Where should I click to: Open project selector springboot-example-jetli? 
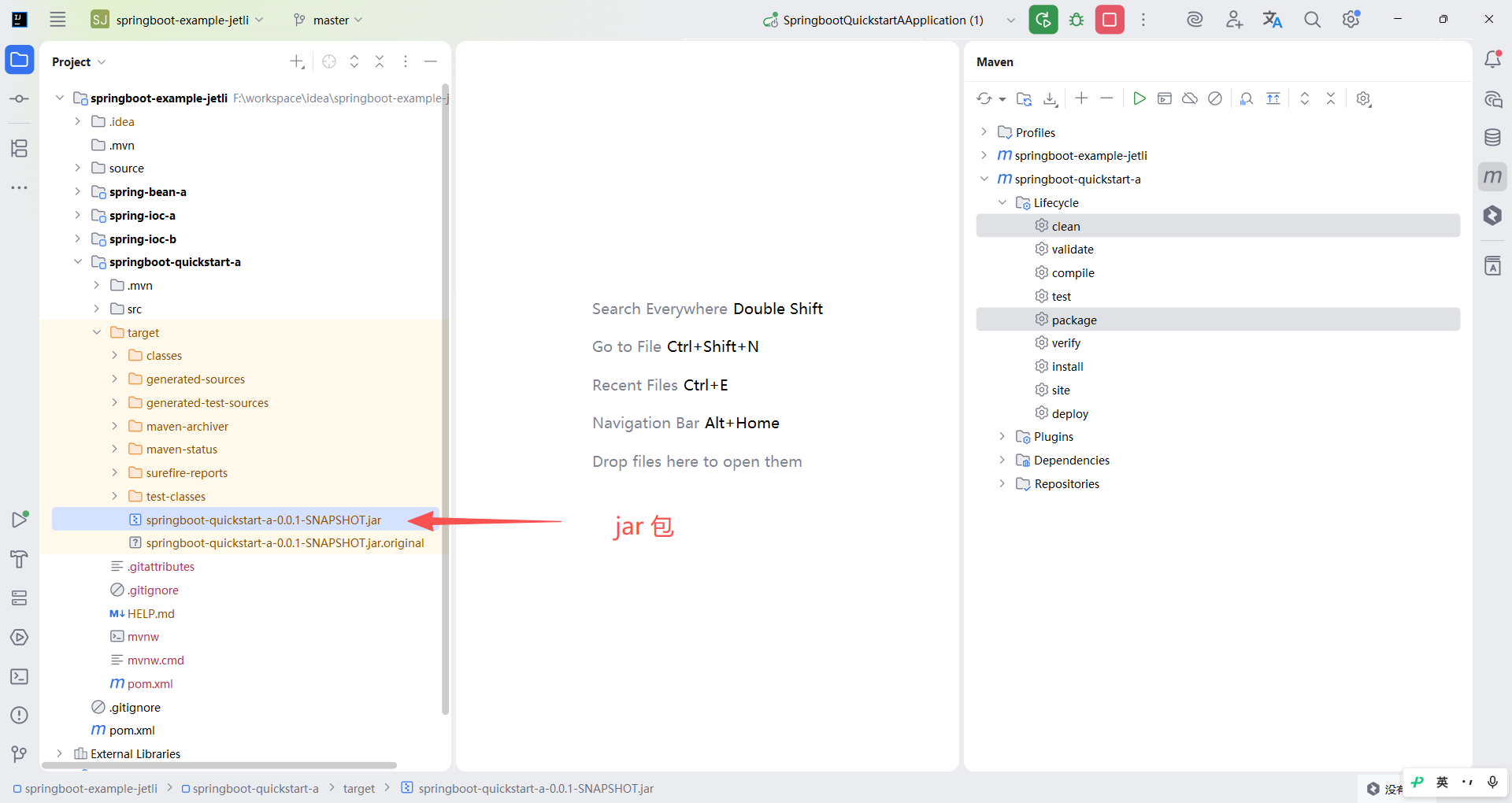(177, 20)
